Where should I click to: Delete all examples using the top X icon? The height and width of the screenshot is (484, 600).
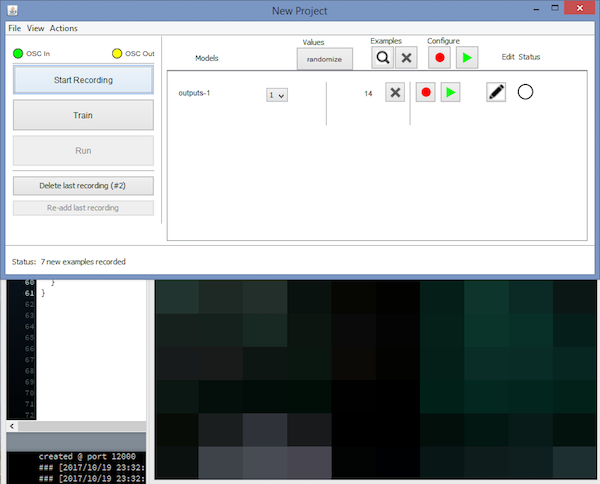coord(407,58)
